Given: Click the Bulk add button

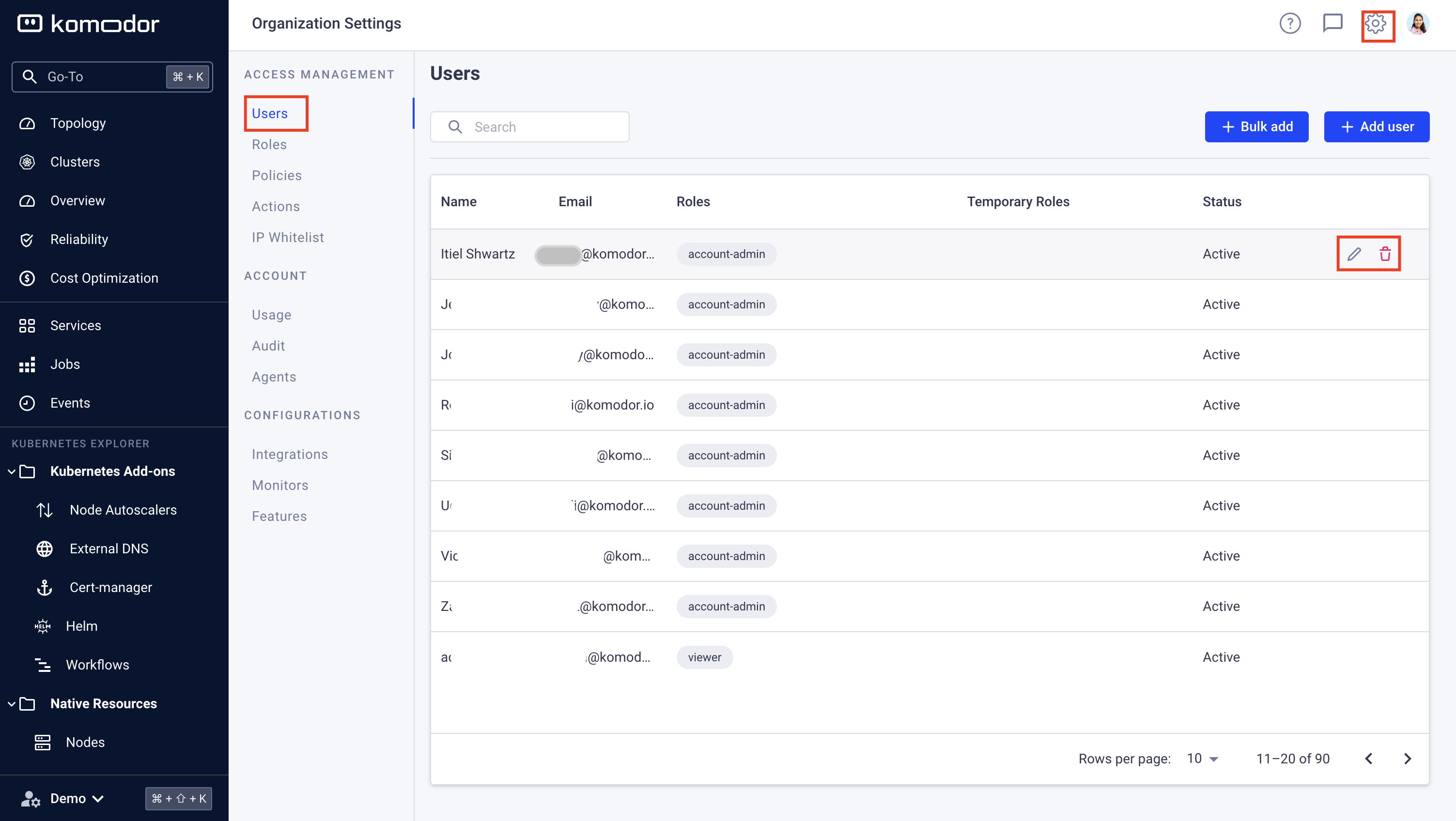Looking at the screenshot, I should (x=1256, y=126).
